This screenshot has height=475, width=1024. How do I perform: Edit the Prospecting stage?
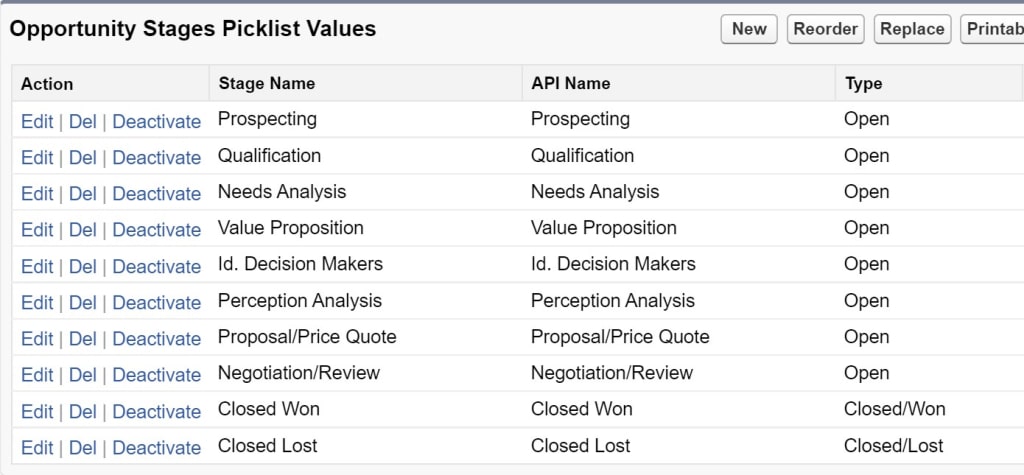click(37, 121)
